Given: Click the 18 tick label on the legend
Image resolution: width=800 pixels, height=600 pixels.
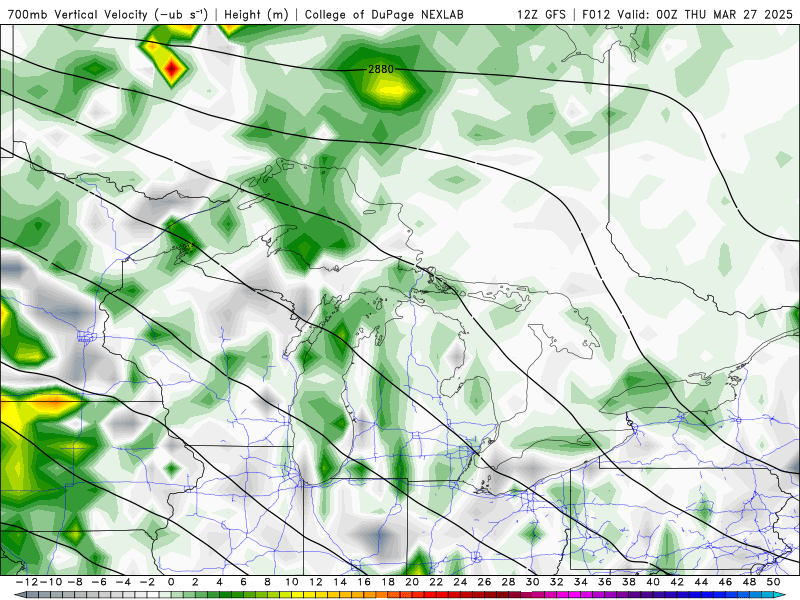Looking at the screenshot, I should (388, 582).
